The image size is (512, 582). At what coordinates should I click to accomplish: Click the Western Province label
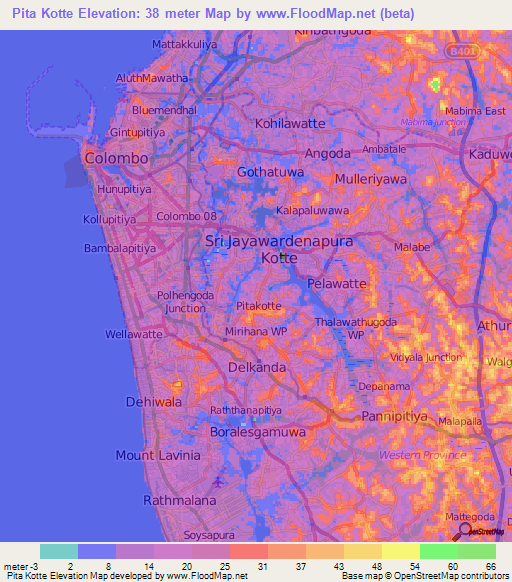pos(423,455)
